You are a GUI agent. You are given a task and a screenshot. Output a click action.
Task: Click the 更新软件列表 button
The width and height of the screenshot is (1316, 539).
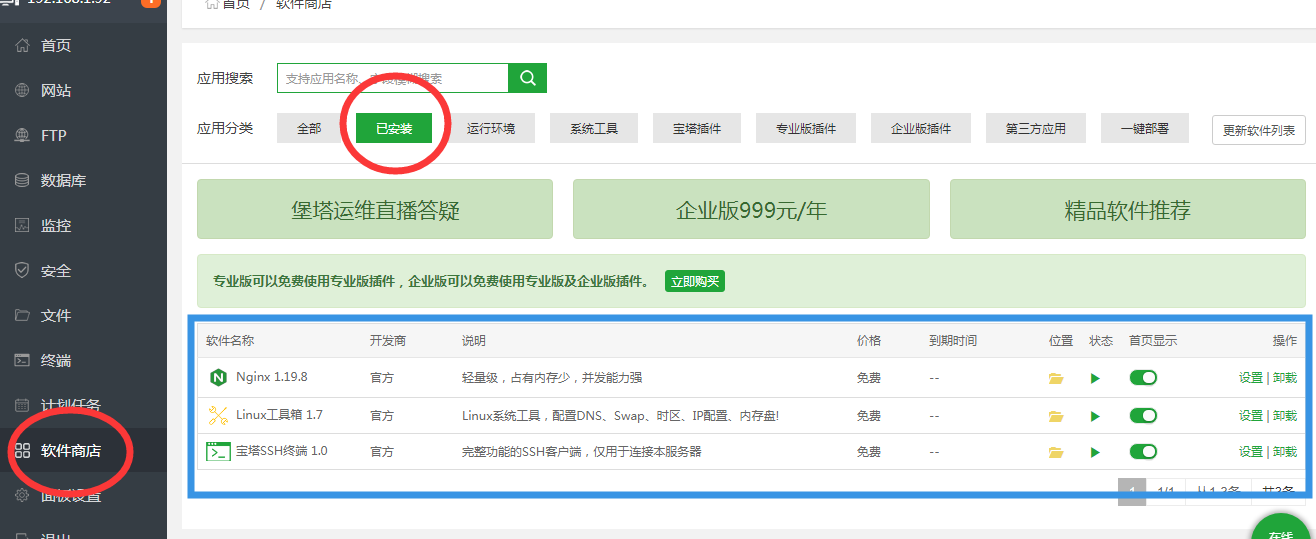pyautogui.click(x=1259, y=130)
